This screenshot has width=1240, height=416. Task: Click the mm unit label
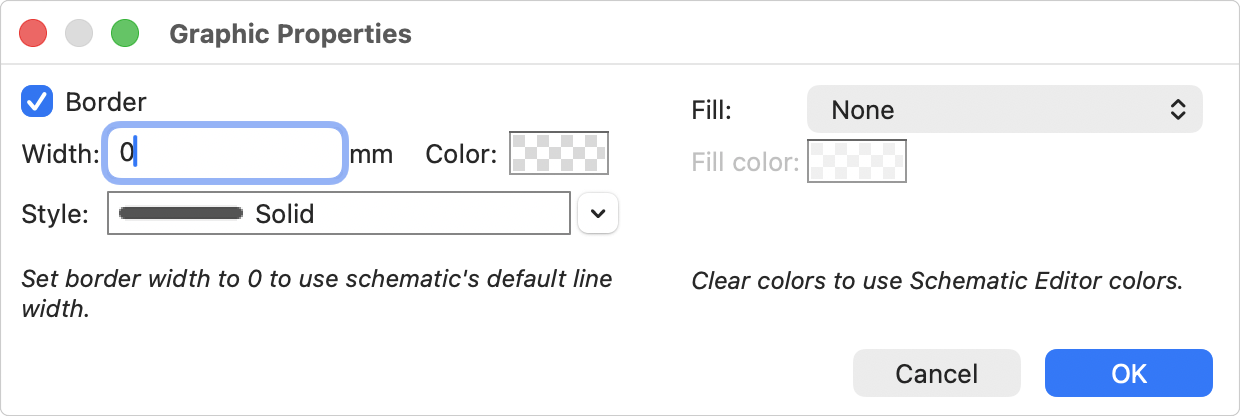pos(371,154)
